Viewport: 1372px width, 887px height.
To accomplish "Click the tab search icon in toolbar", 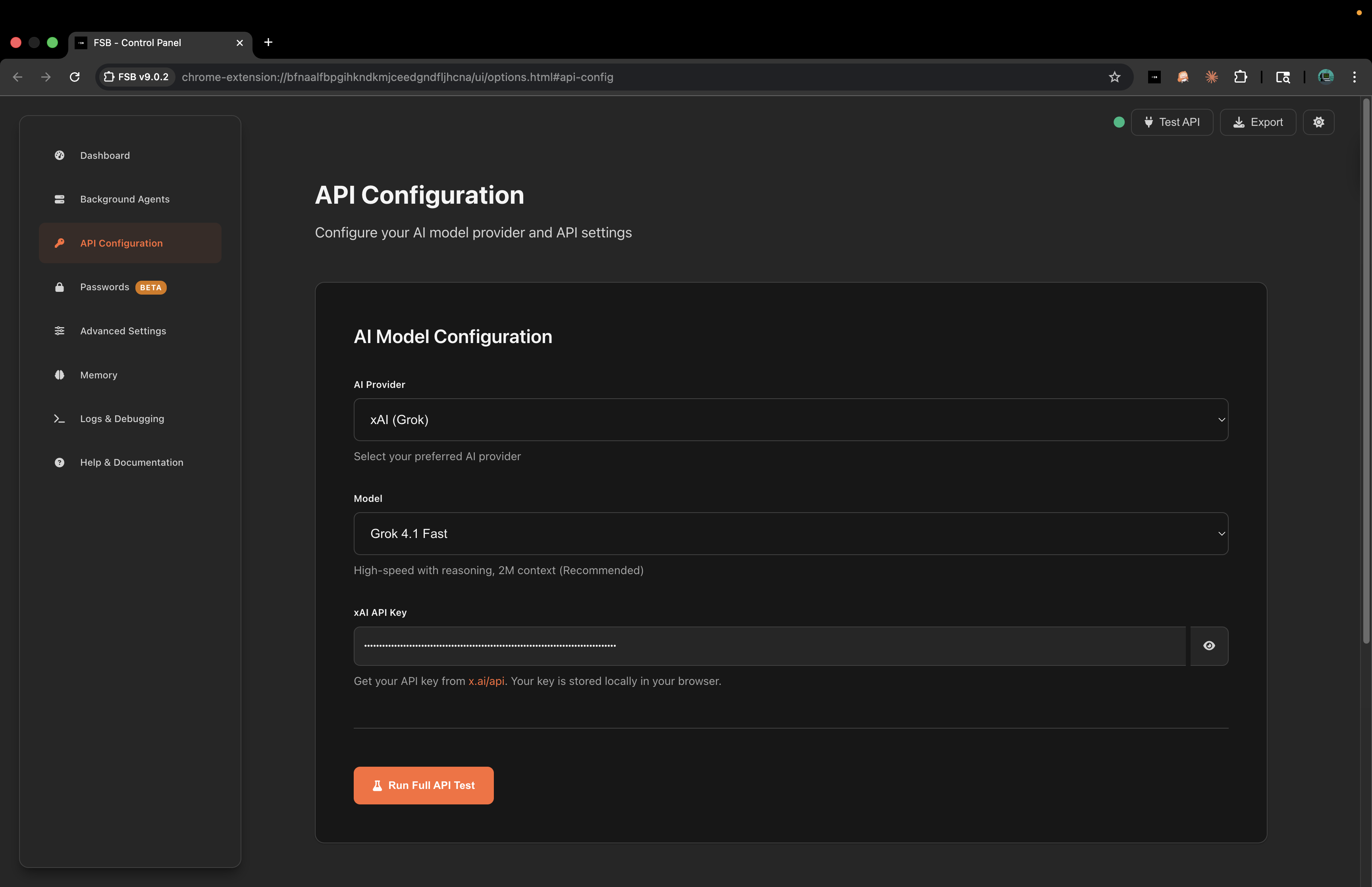I will pos(1283,77).
